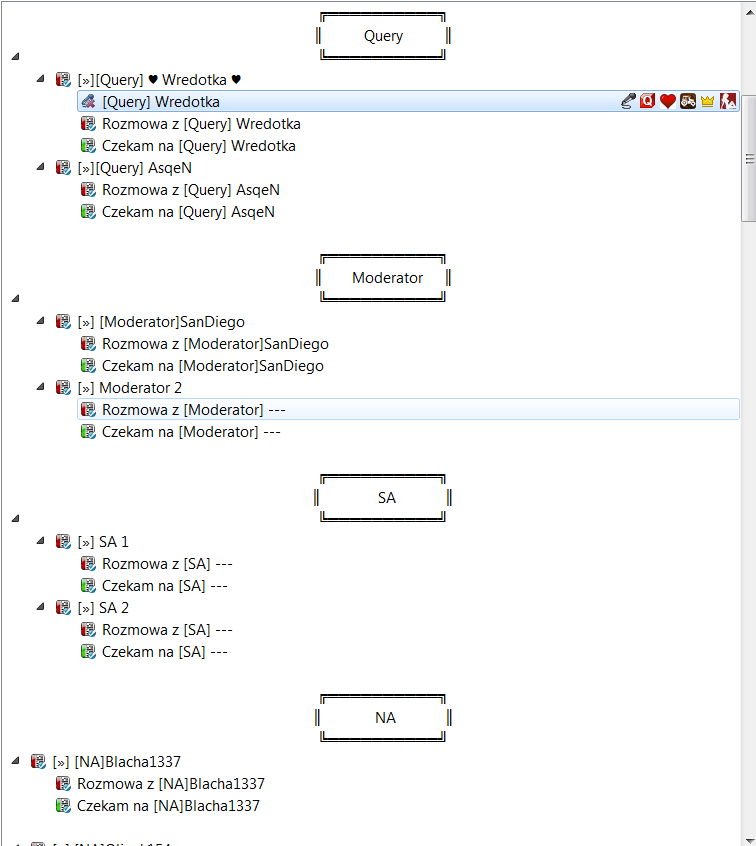Click the red heart badge icon
The height and width of the screenshot is (846, 756).
click(668, 101)
